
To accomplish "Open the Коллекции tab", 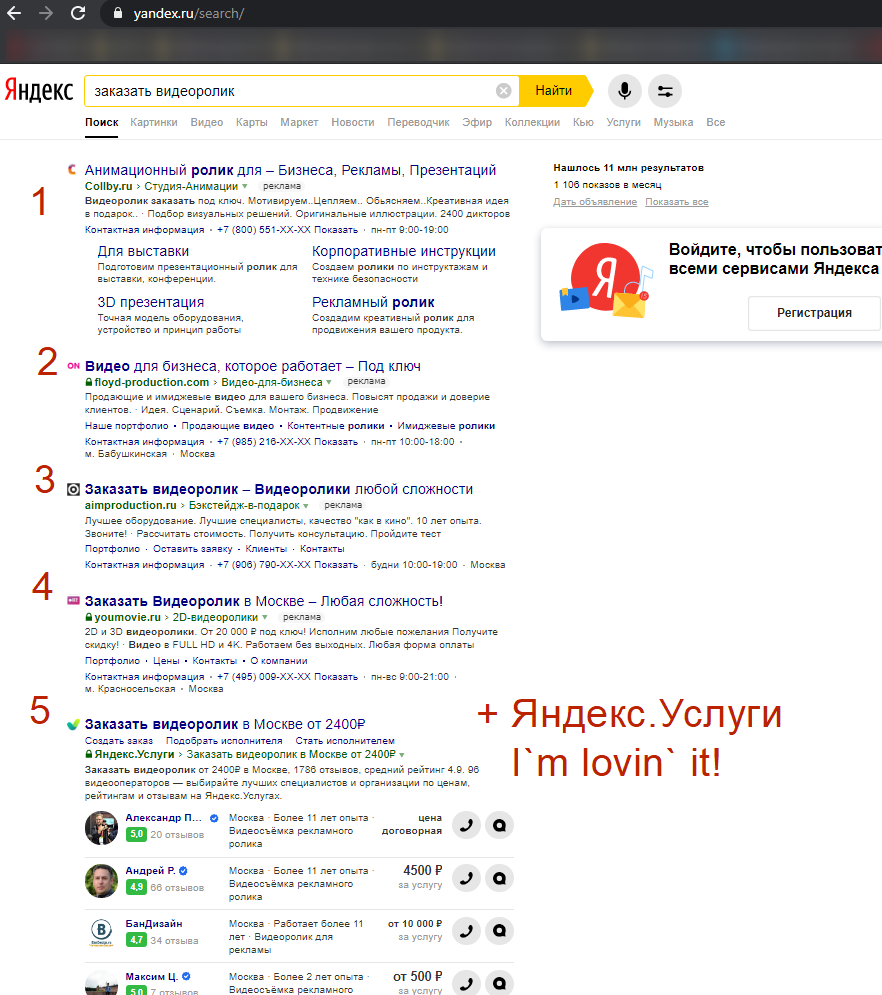I will pyautogui.click(x=532, y=122).
